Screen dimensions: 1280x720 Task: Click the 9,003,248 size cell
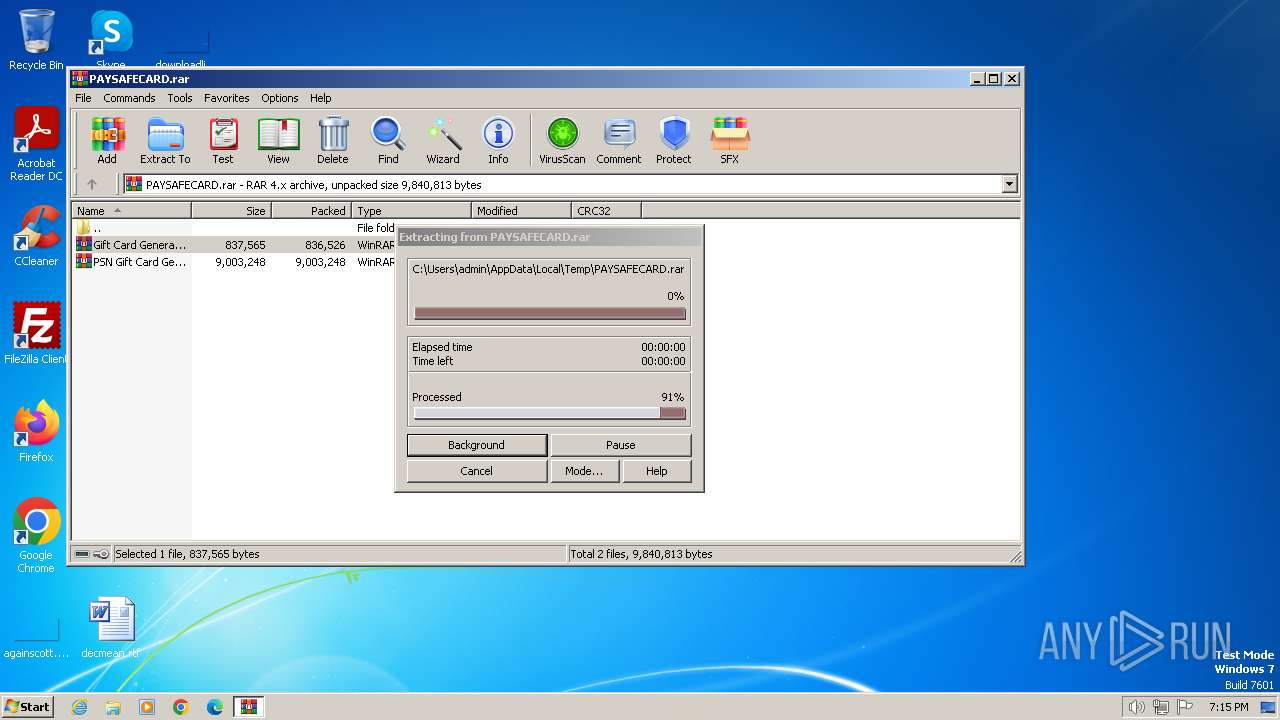(x=240, y=262)
